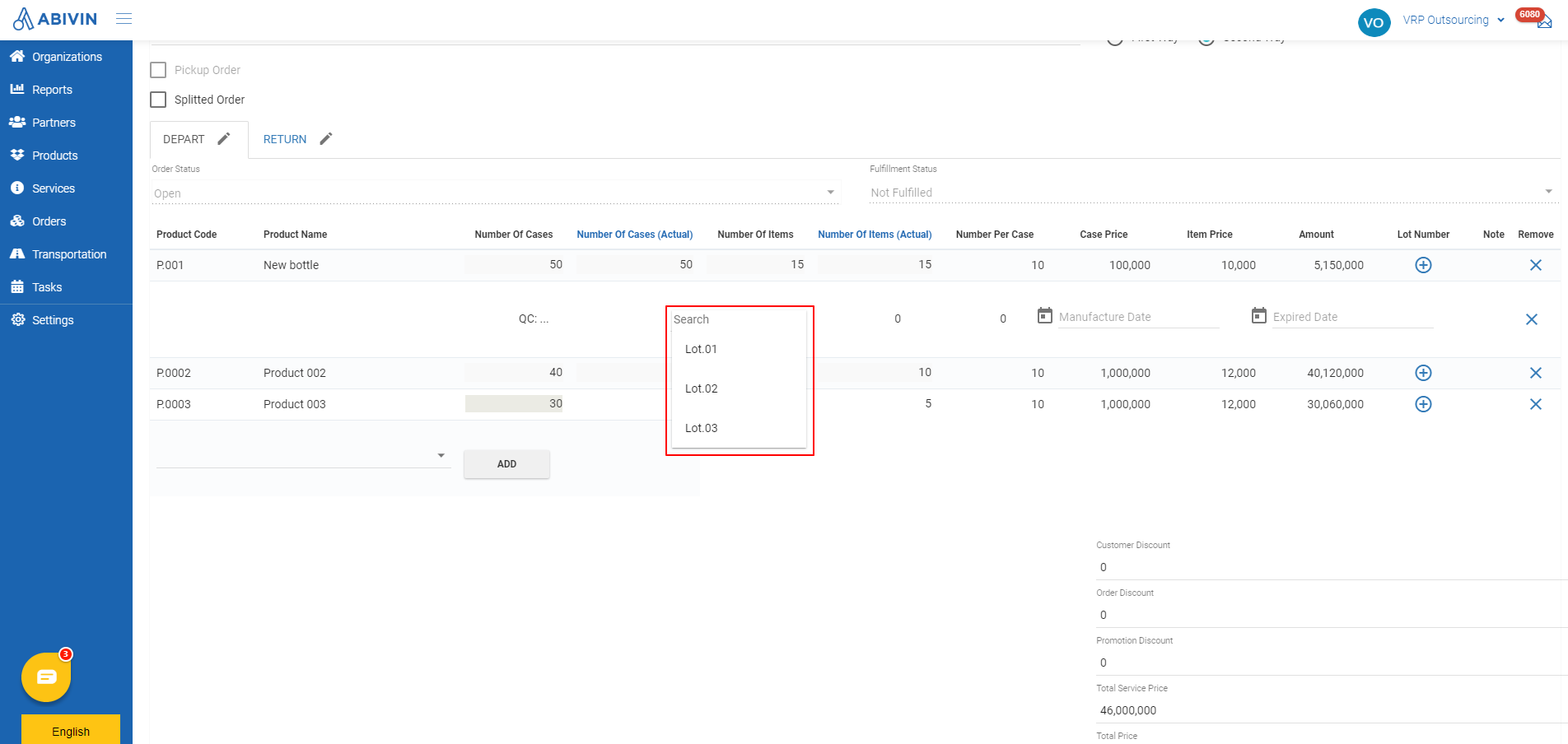Switch to the RETURN tab
1568x744 pixels.
(x=285, y=139)
